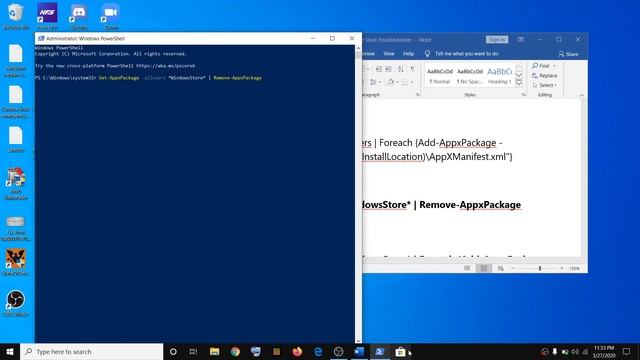Switch to Print Layout view in Word status bar
The width and height of the screenshot is (640, 360).
(484, 268)
